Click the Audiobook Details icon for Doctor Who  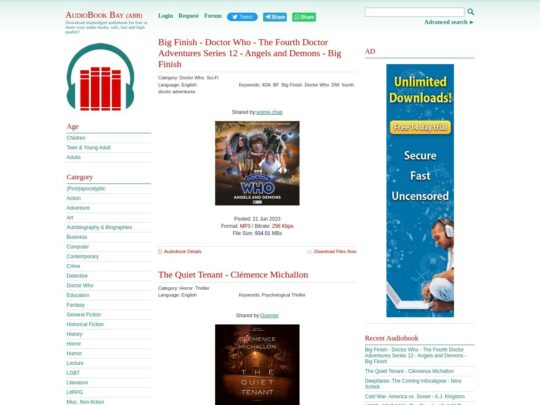pos(160,252)
